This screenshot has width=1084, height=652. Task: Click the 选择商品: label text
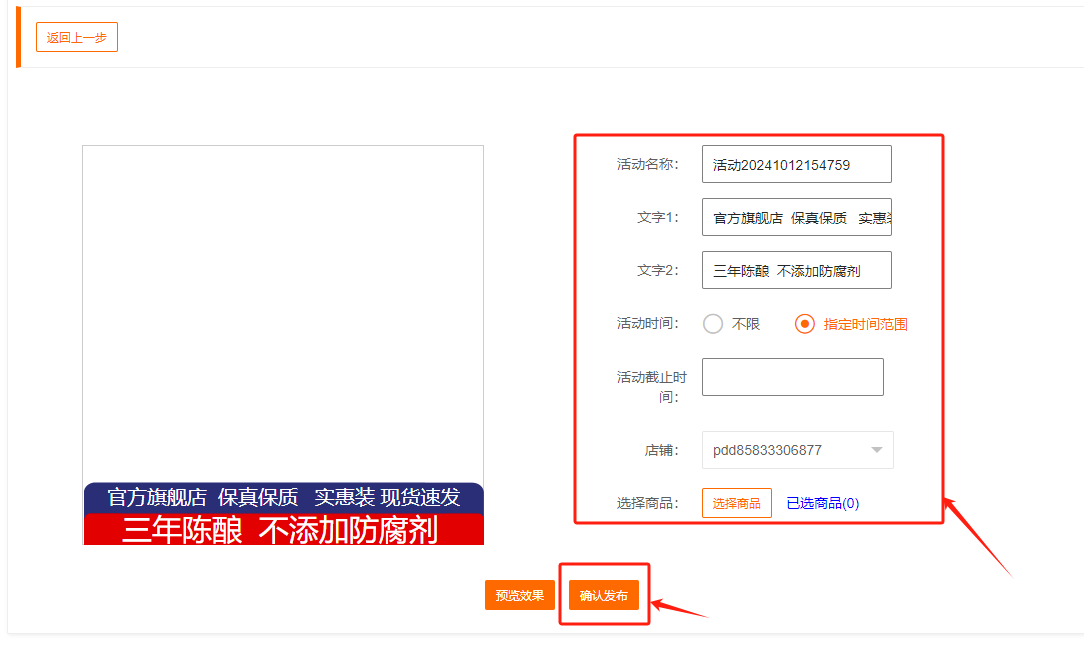click(x=647, y=503)
